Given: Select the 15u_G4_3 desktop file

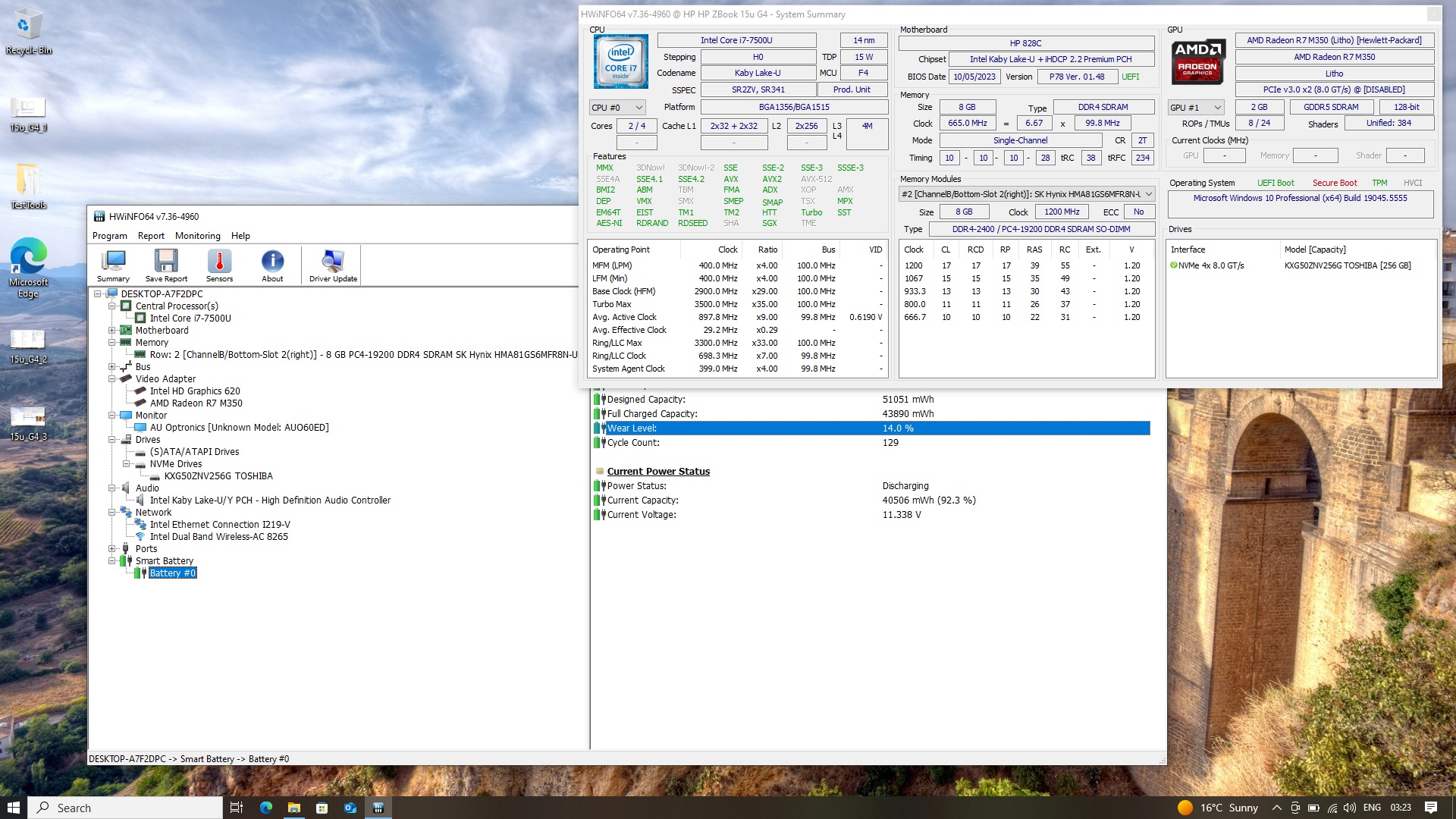Looking at the screenshot, I should 28,424.
